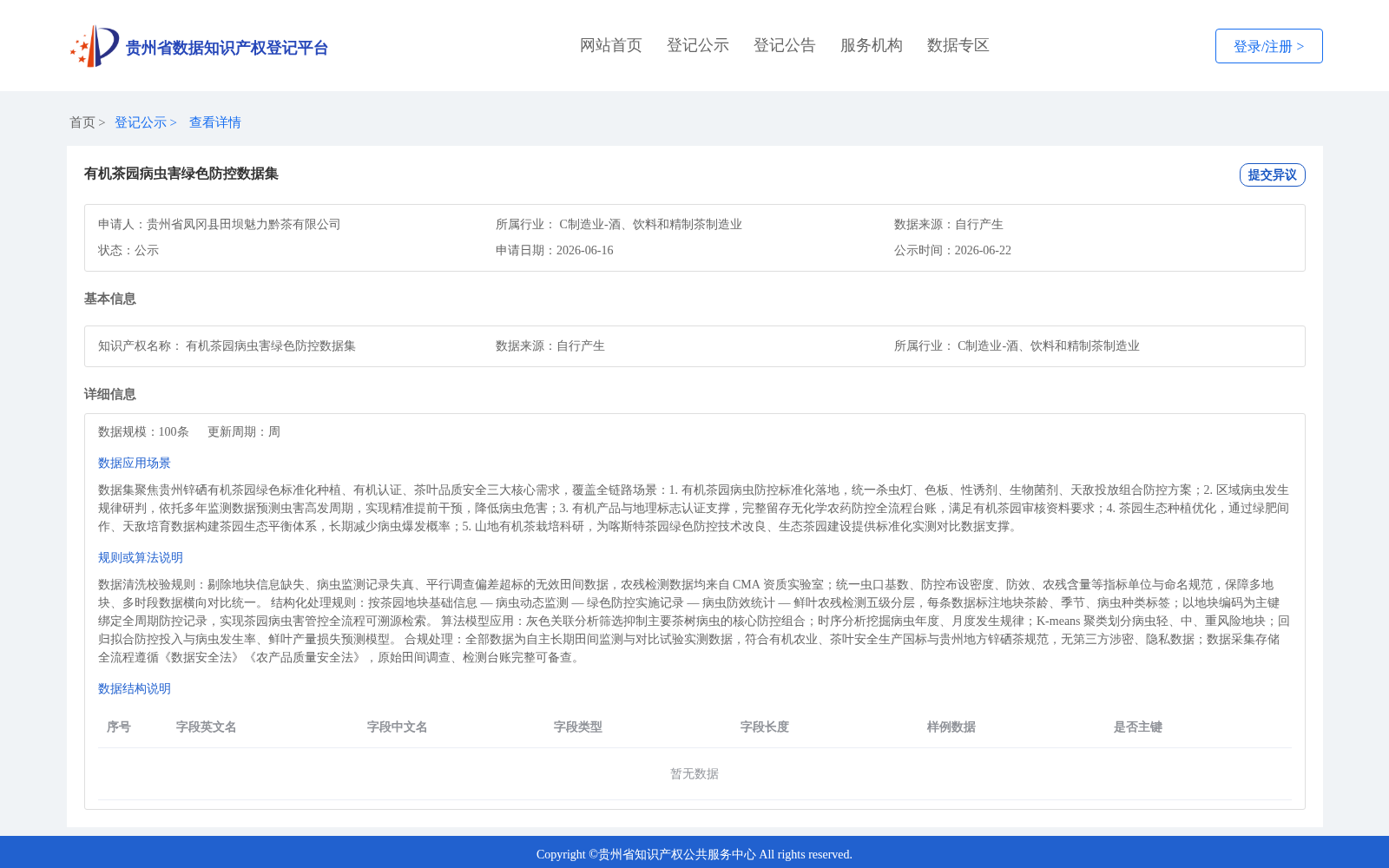
Task: Click the platform logo icon
Action: tap(95, 46)
